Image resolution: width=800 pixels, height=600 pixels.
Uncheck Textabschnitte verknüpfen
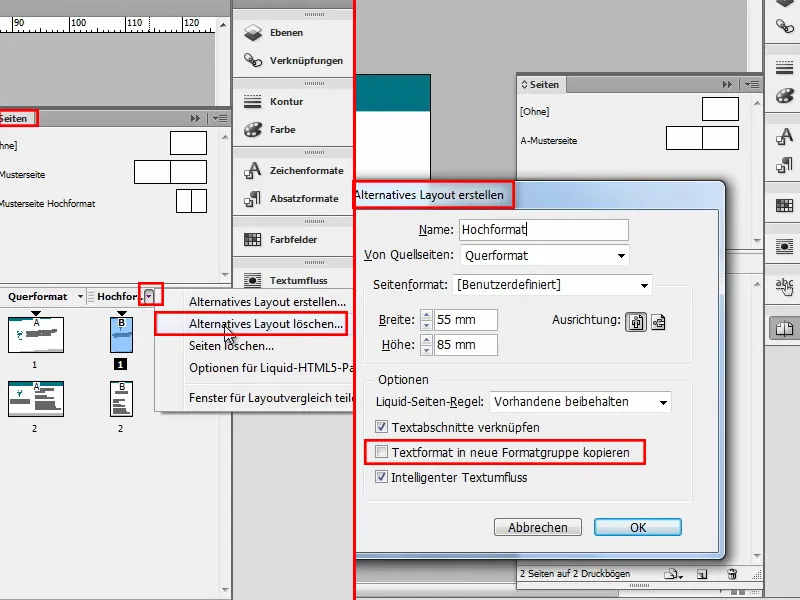tap(381, 427)
